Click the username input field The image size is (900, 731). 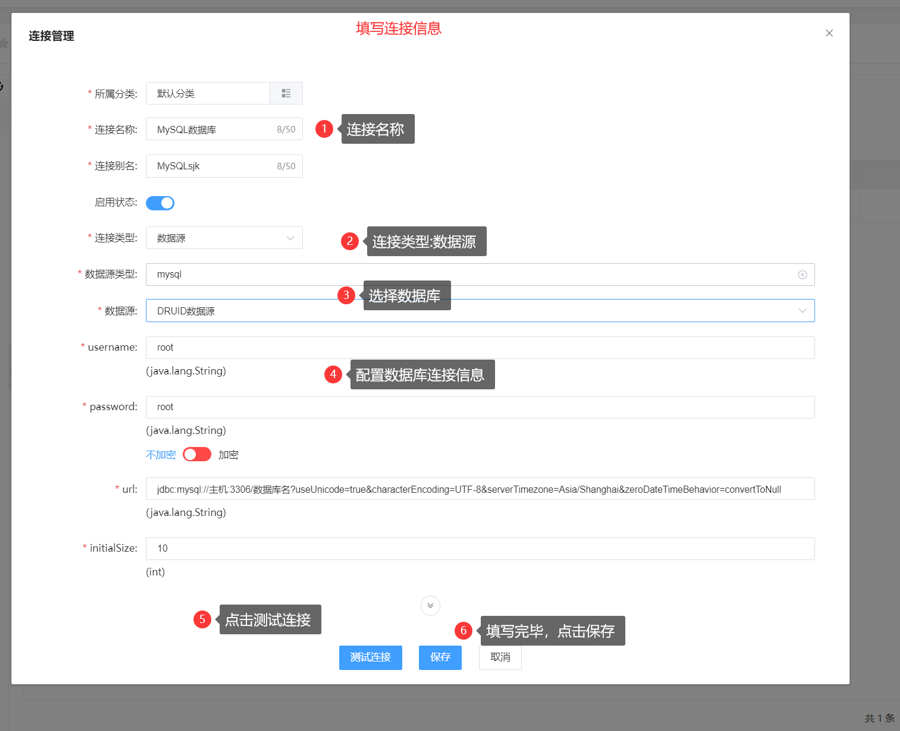point(480,347)
